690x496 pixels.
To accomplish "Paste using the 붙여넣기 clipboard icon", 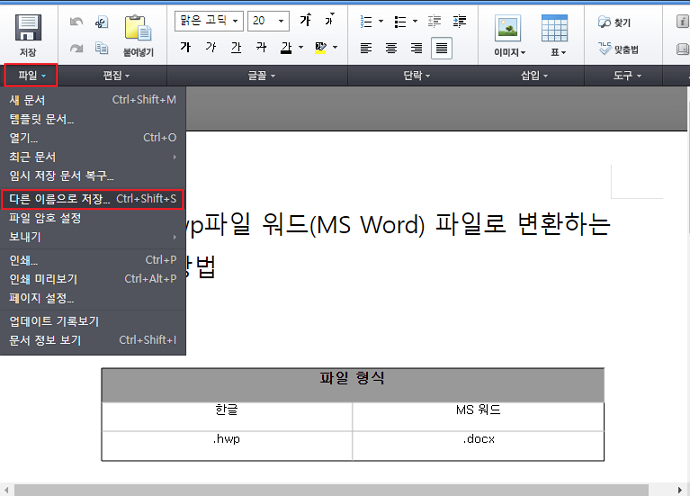I will (x=138, y=28).
